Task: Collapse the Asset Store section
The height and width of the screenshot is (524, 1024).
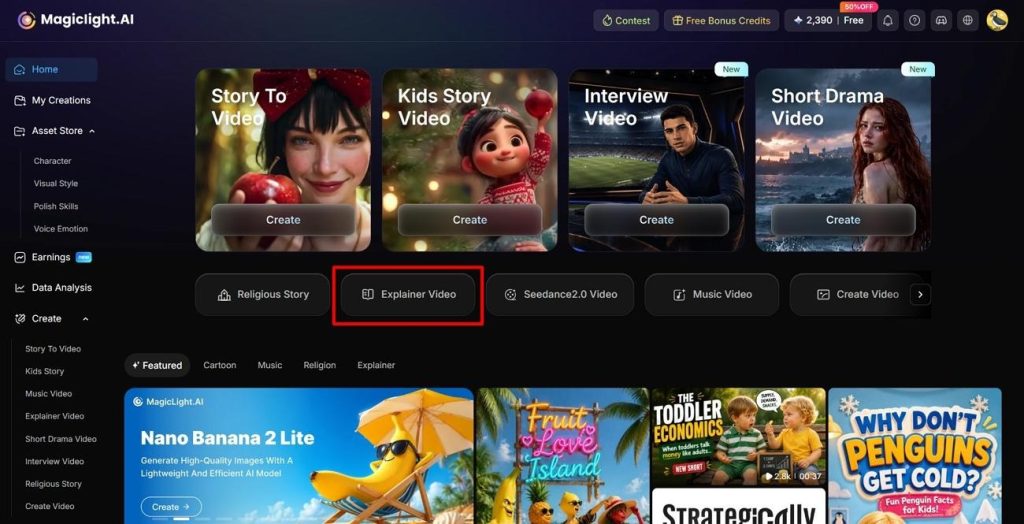Action: [x=91, y=131]
